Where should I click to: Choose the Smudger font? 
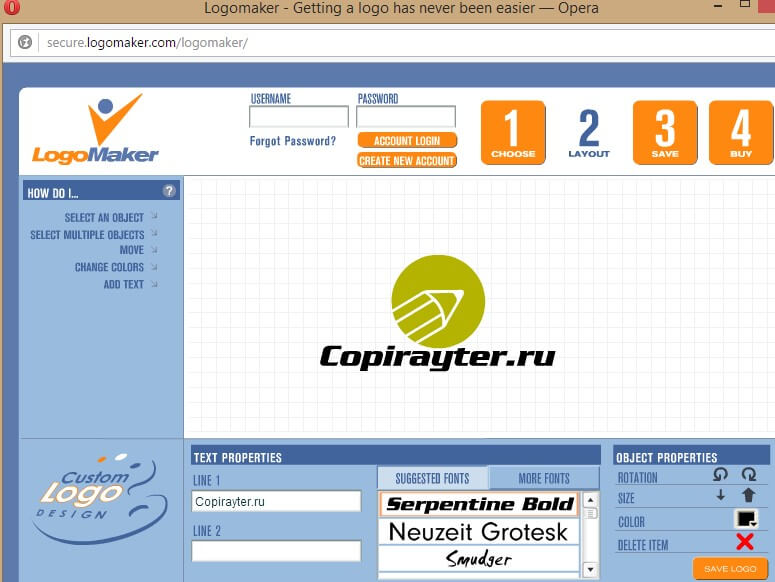pos(479,559)
